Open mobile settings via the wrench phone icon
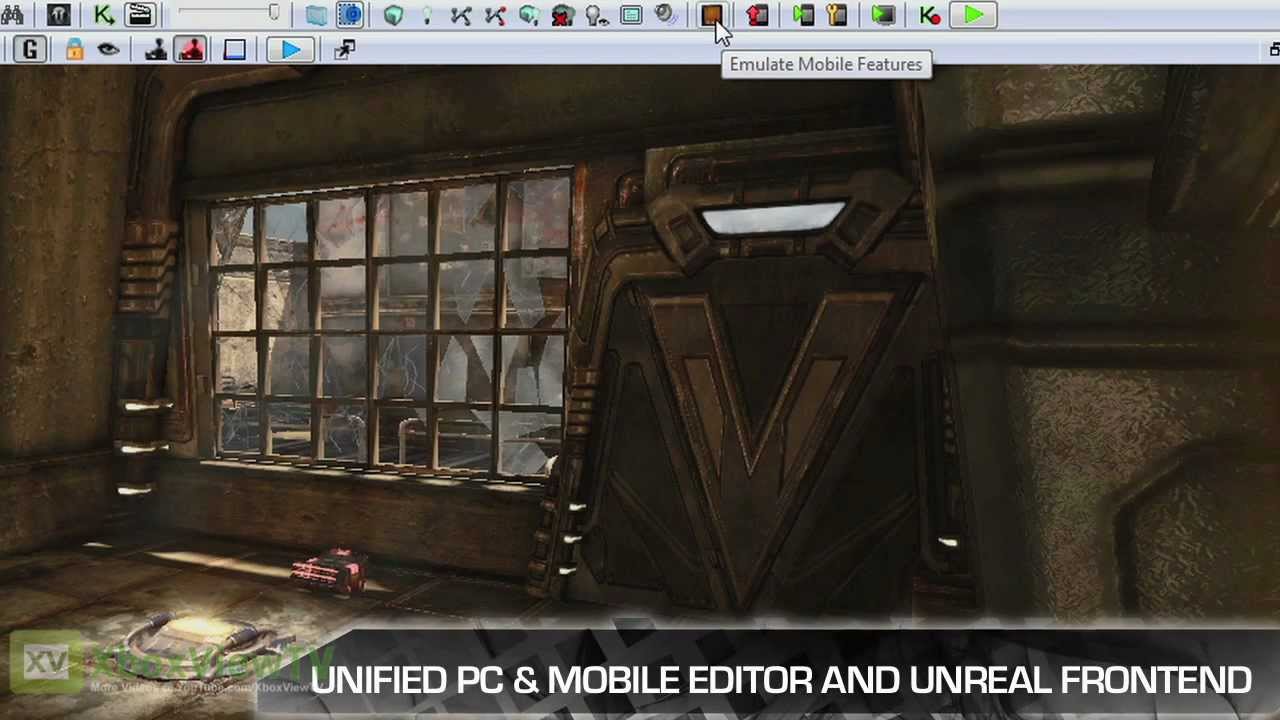The height and width of the screenshot is (720, 1280). tap(837, 15)
